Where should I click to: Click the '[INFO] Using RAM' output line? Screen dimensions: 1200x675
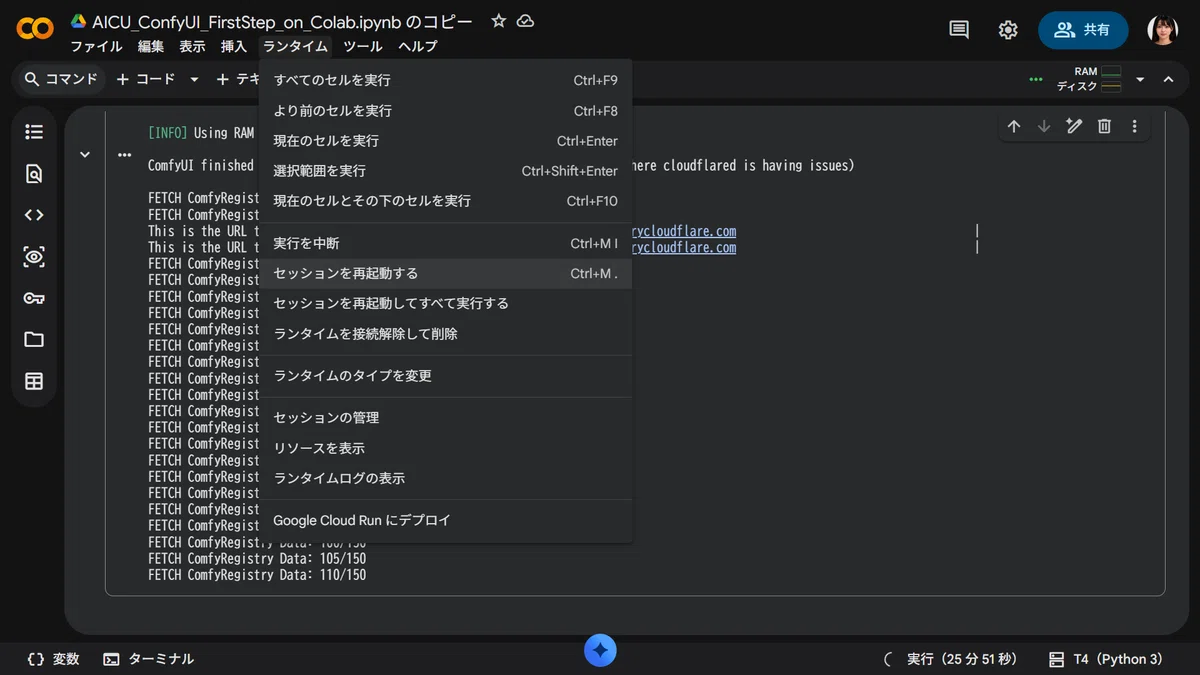[x=201, y=133]
